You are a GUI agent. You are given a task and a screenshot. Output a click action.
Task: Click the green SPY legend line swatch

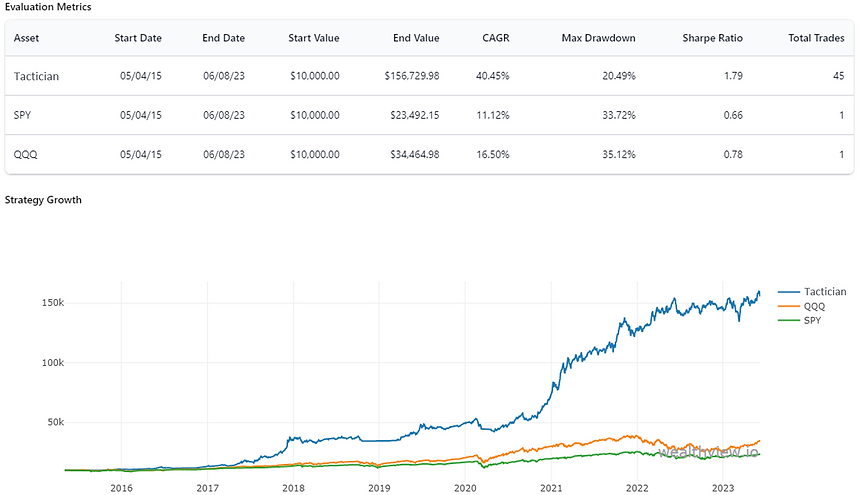(x=787, y=319)
